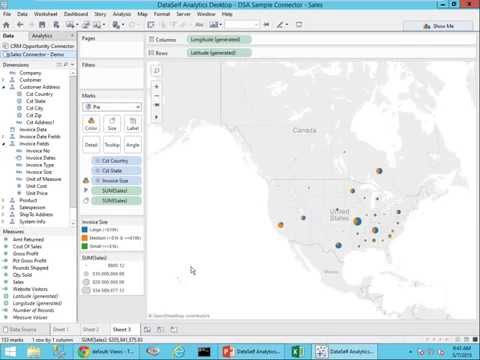This screenshot has width=480, height=360.
Task: Switch to Sheet 1 tab
Action: tap(61, 330)
